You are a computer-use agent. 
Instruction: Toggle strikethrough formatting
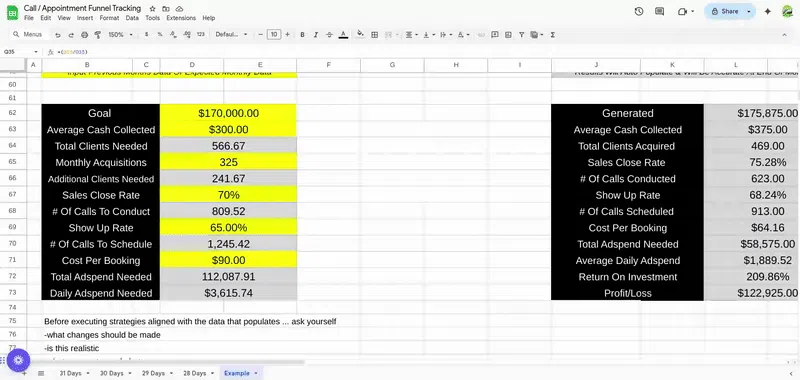pyautogui.click(x=329, y=35)
